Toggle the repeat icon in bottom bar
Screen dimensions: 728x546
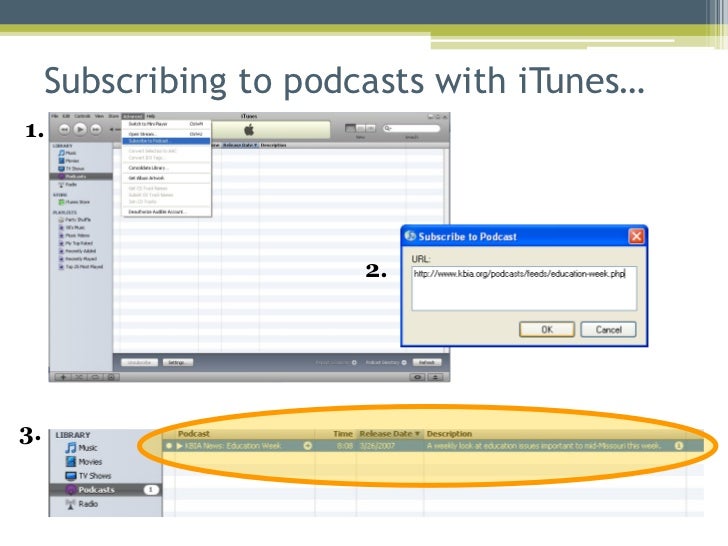point(95,377)
